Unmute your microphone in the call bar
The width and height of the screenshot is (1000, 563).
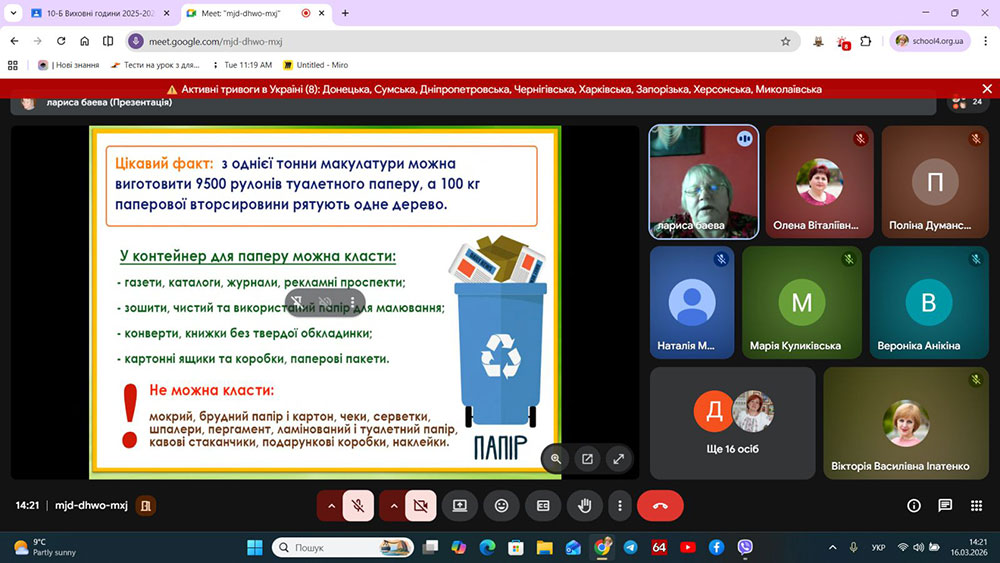(x=358, y=506)
